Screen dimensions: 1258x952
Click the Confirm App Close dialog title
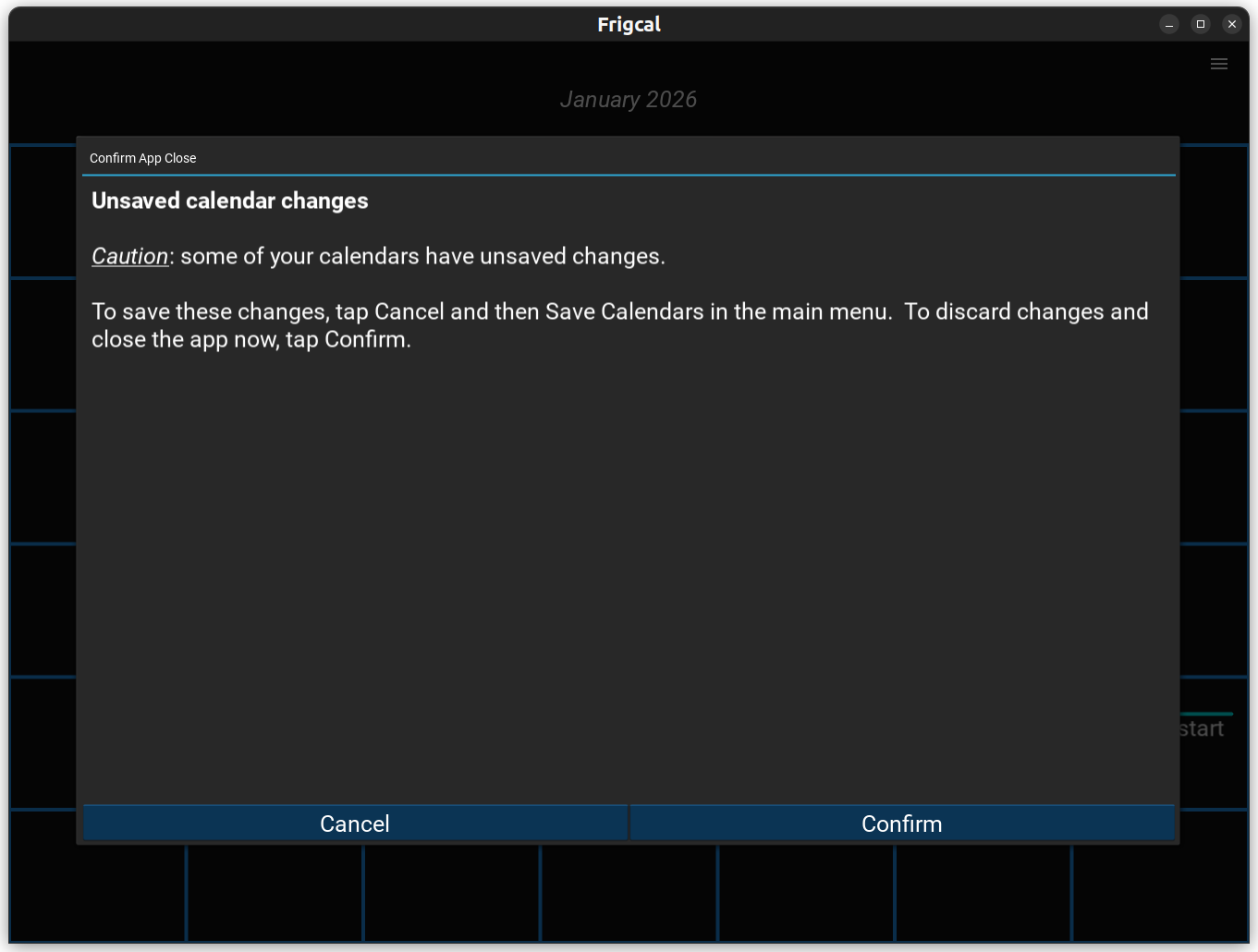(x=143, y=158)
